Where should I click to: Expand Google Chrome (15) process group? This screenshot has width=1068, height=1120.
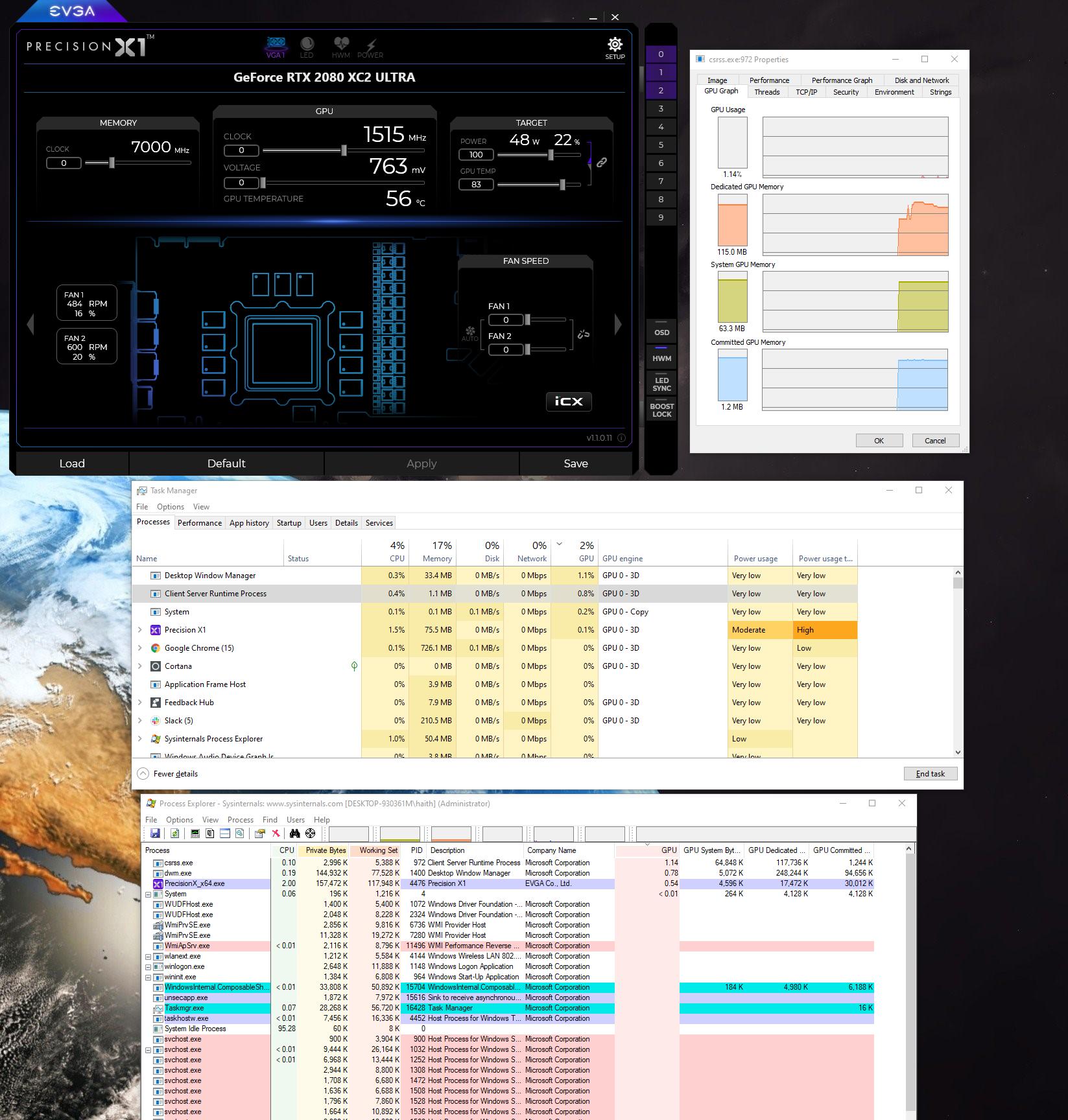pos(140,648)
